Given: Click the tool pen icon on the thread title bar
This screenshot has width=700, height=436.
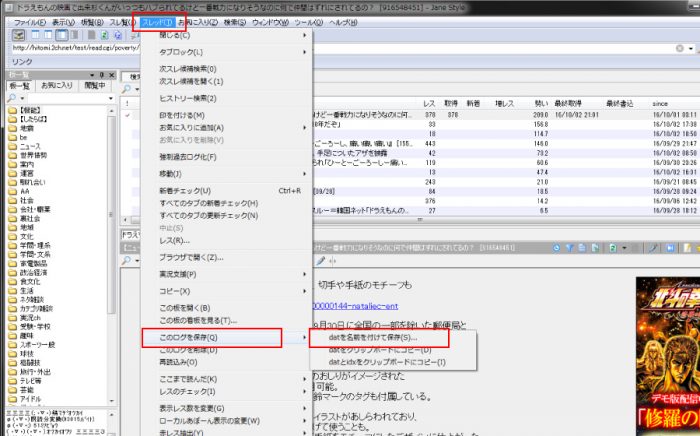Looking at the screenshot, I should (653, 248).
